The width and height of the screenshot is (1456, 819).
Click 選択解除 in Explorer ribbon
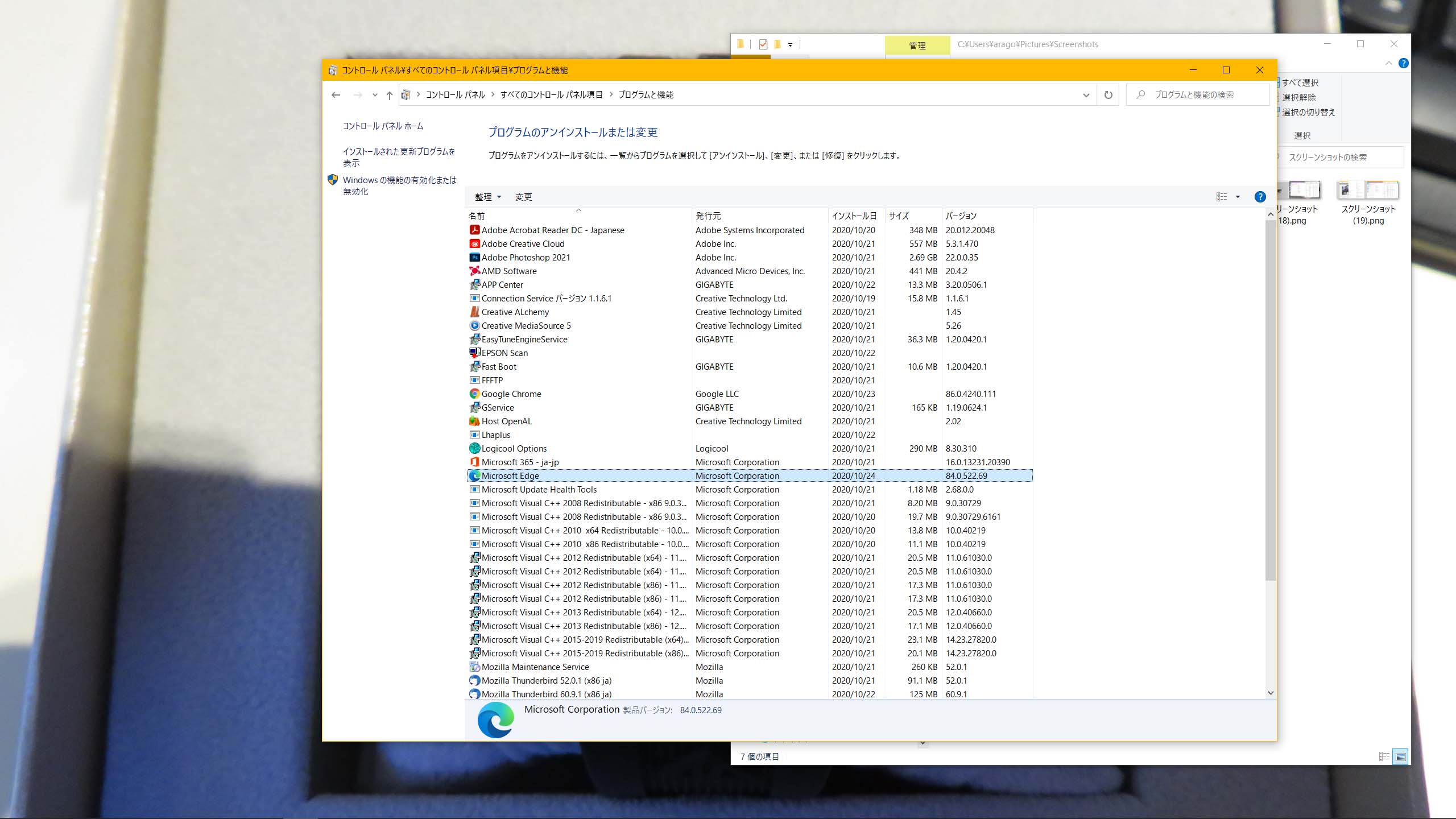1298,97
